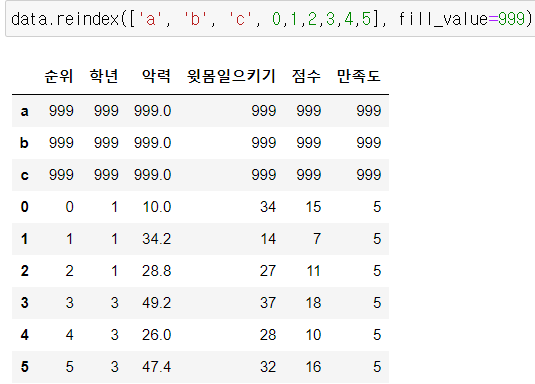
Task: Click the 윗몸일으키기 value 28
Action: [x=268, y=335]
